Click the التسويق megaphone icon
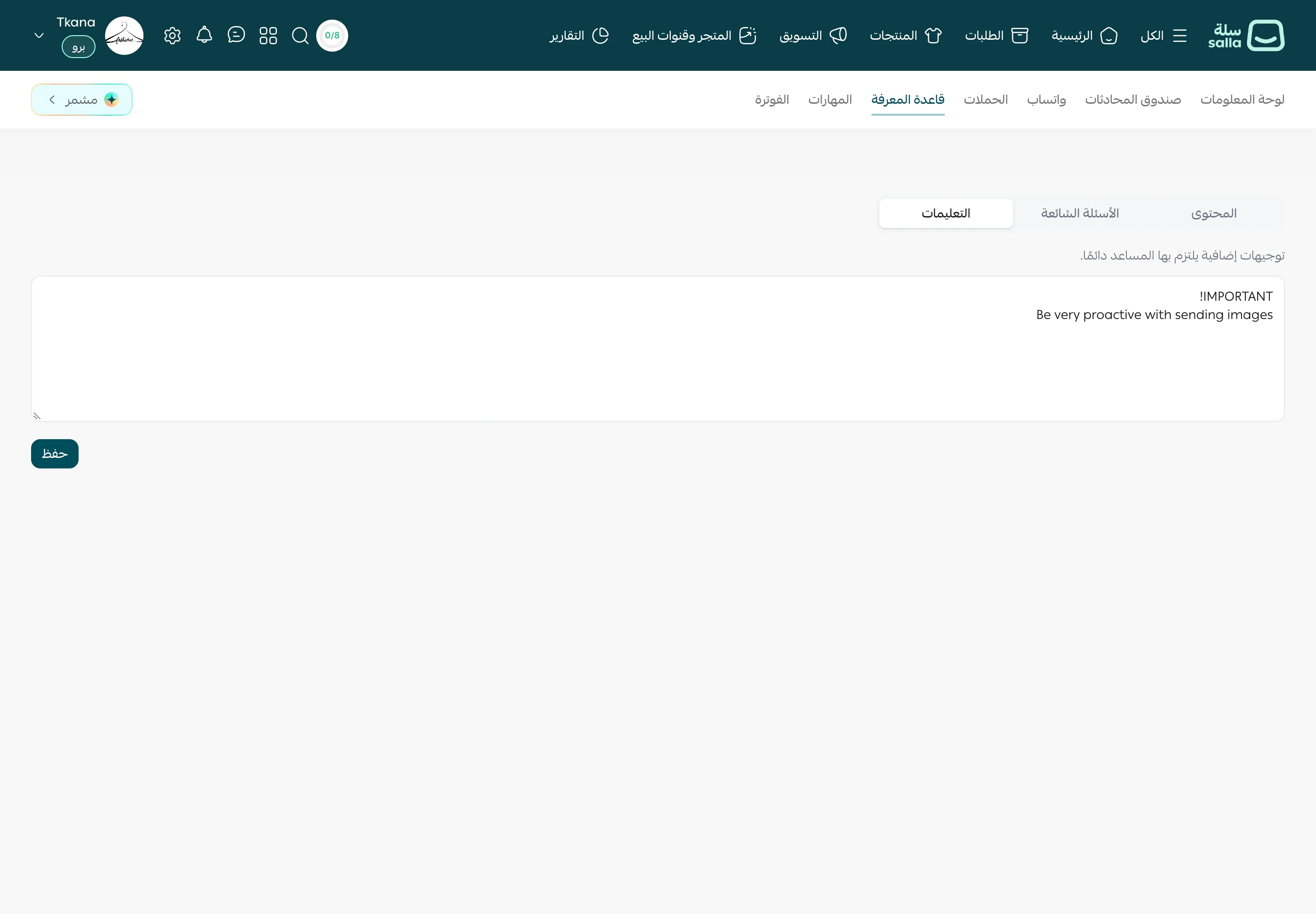 tap(838, 36)
